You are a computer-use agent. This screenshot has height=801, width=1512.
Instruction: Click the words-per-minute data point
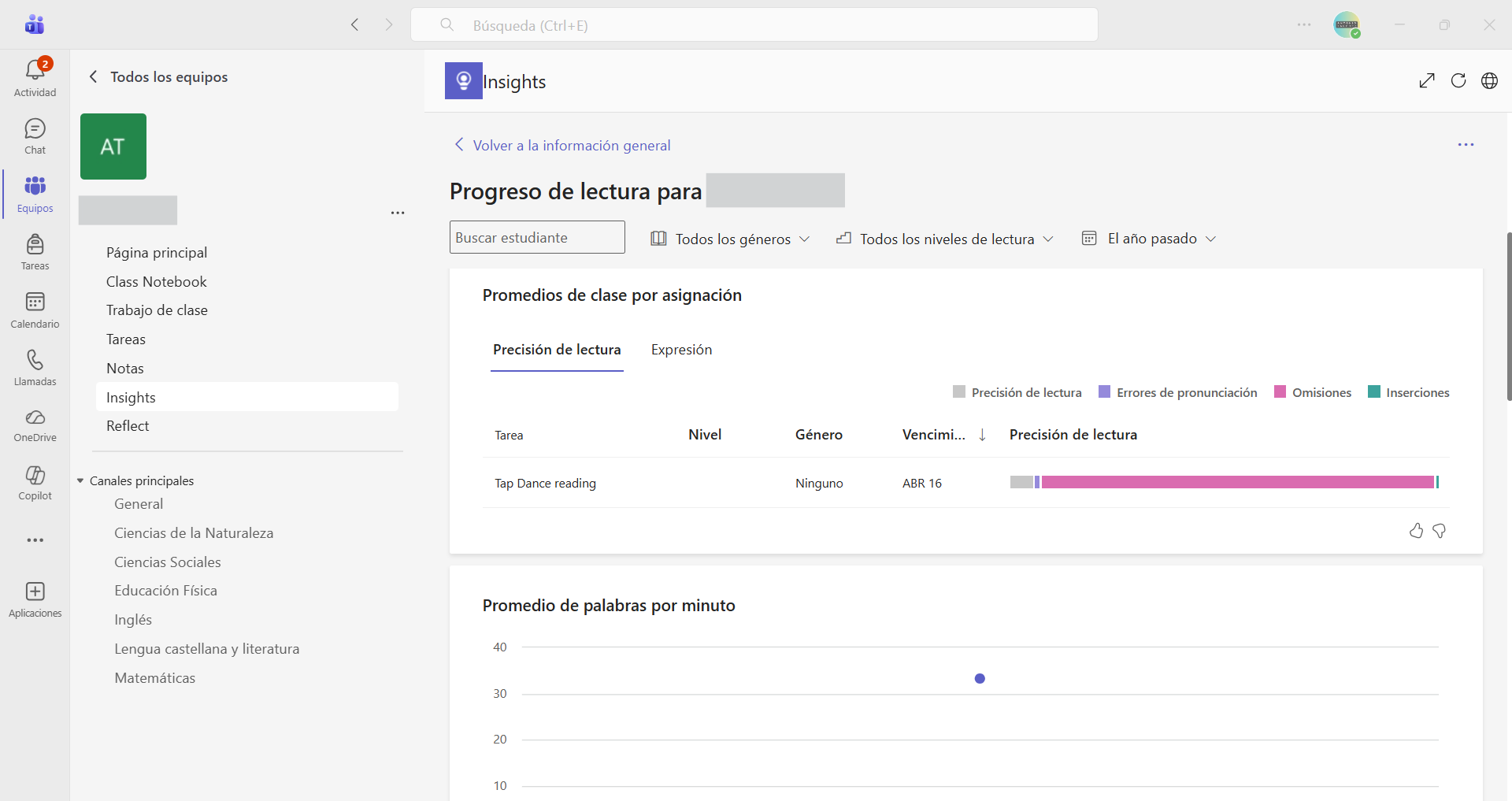980,678
